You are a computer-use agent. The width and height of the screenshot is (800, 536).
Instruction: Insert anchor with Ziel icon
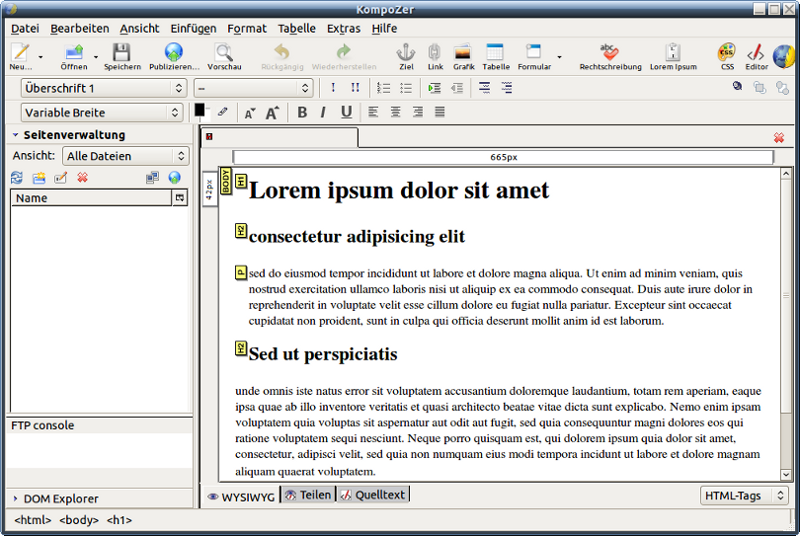(406, 56)
